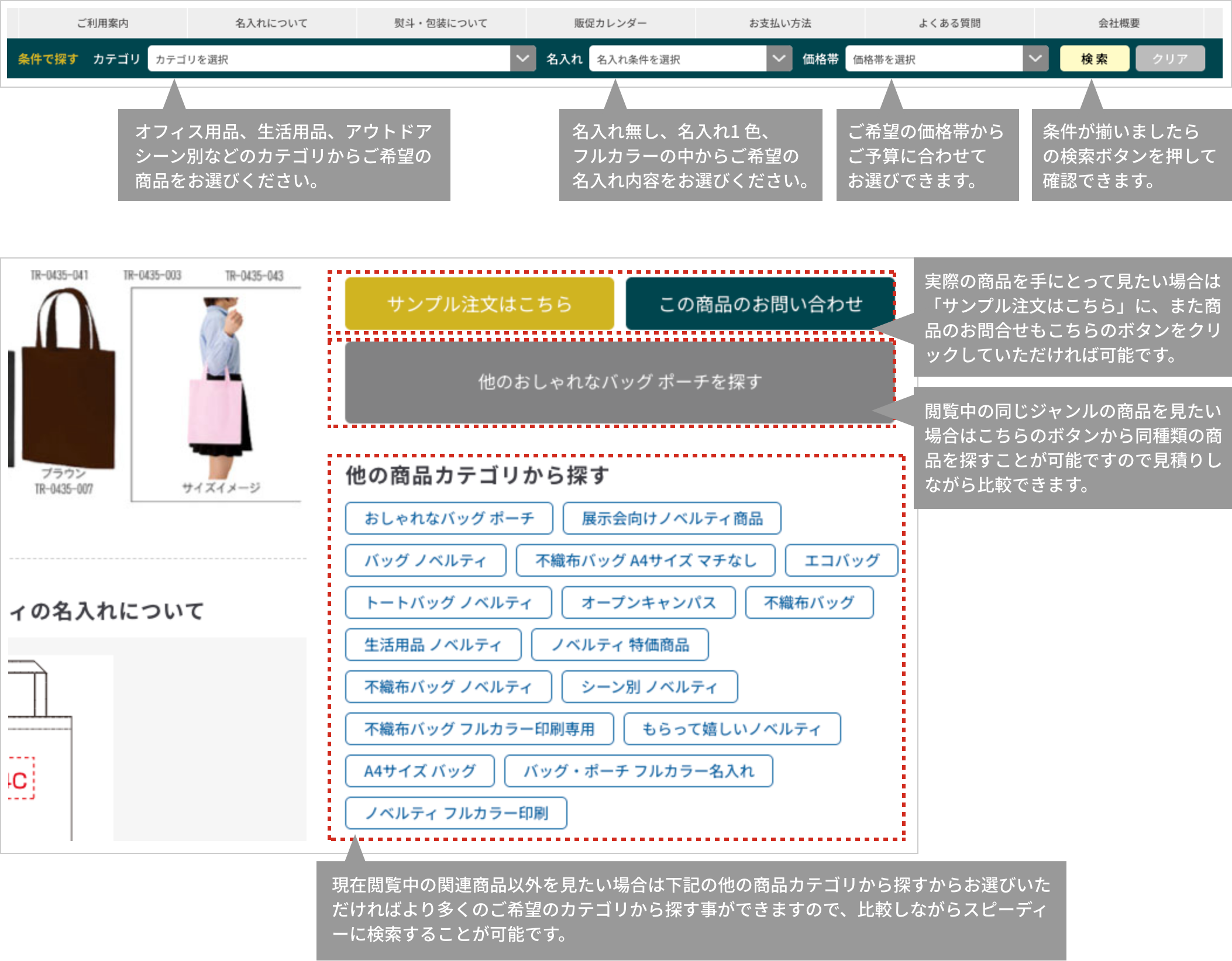Select the オープンキャンパス category tag

point(648,602)
